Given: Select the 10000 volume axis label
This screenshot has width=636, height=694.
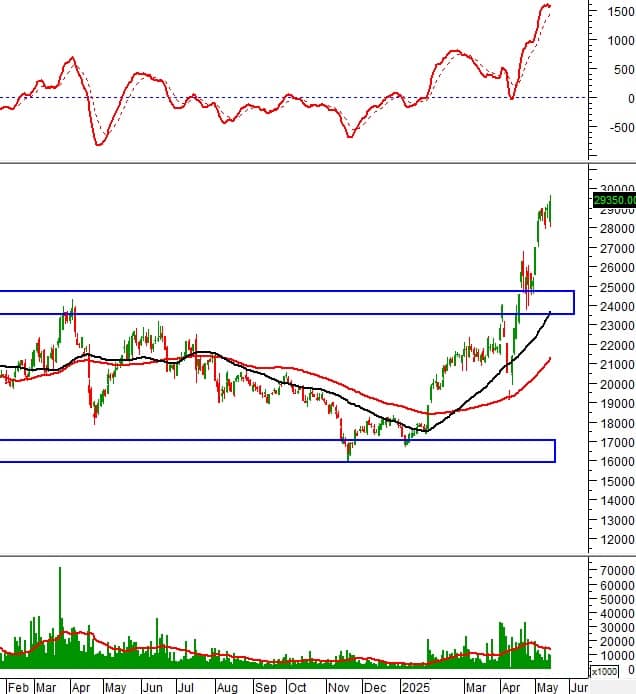Looking at the screenshot, I should tap(617, 656).
